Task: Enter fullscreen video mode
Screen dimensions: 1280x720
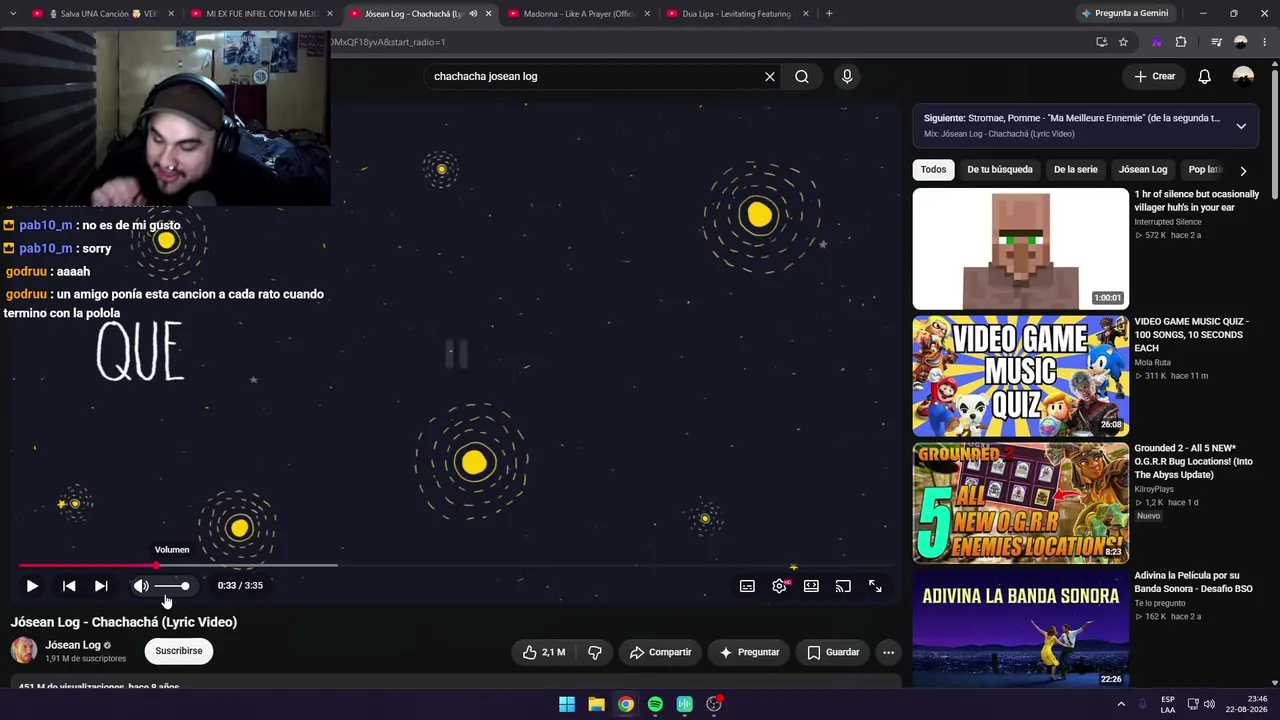Action: pos(875,586)
